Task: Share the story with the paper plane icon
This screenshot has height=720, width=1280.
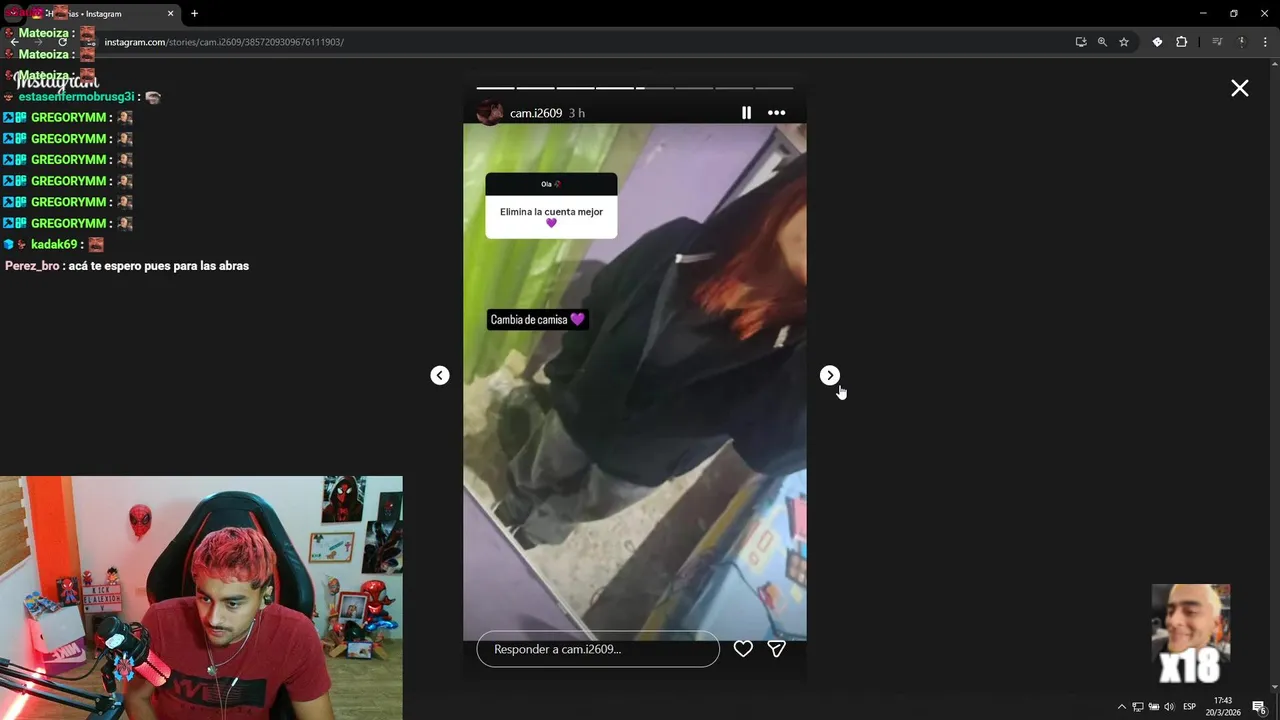Action: [x=776, y=649]
